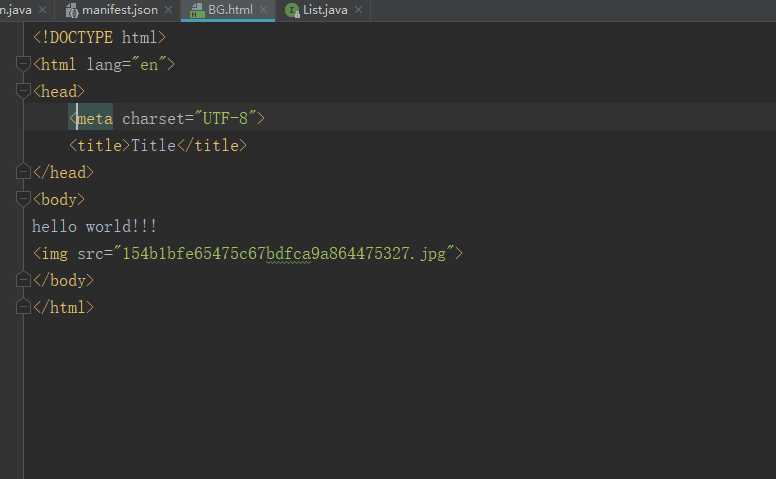Image resolution: width=776 pixels, height=479 pixels.
Task: Click the opening head tag text
Action: pos(58,91)
